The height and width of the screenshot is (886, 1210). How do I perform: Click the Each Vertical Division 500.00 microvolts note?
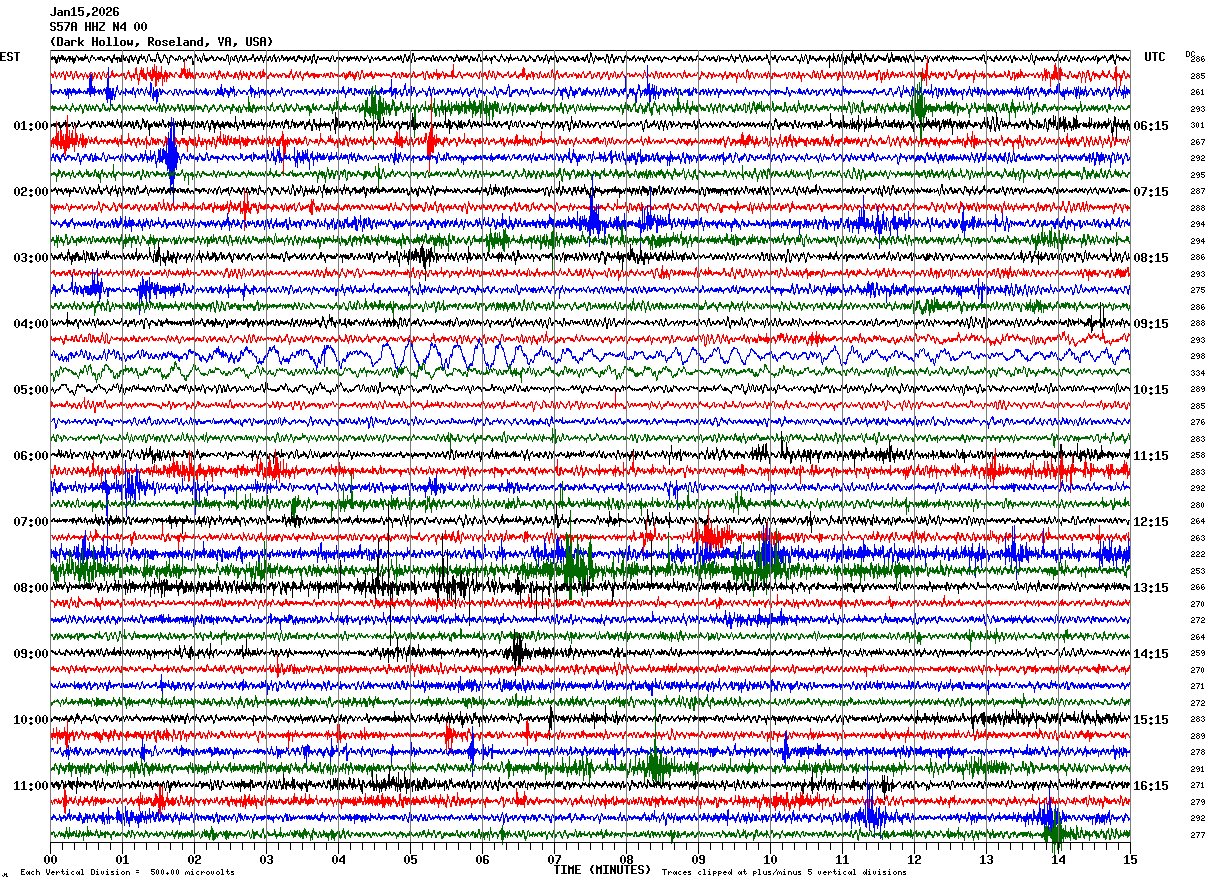(x=127, y=872)
